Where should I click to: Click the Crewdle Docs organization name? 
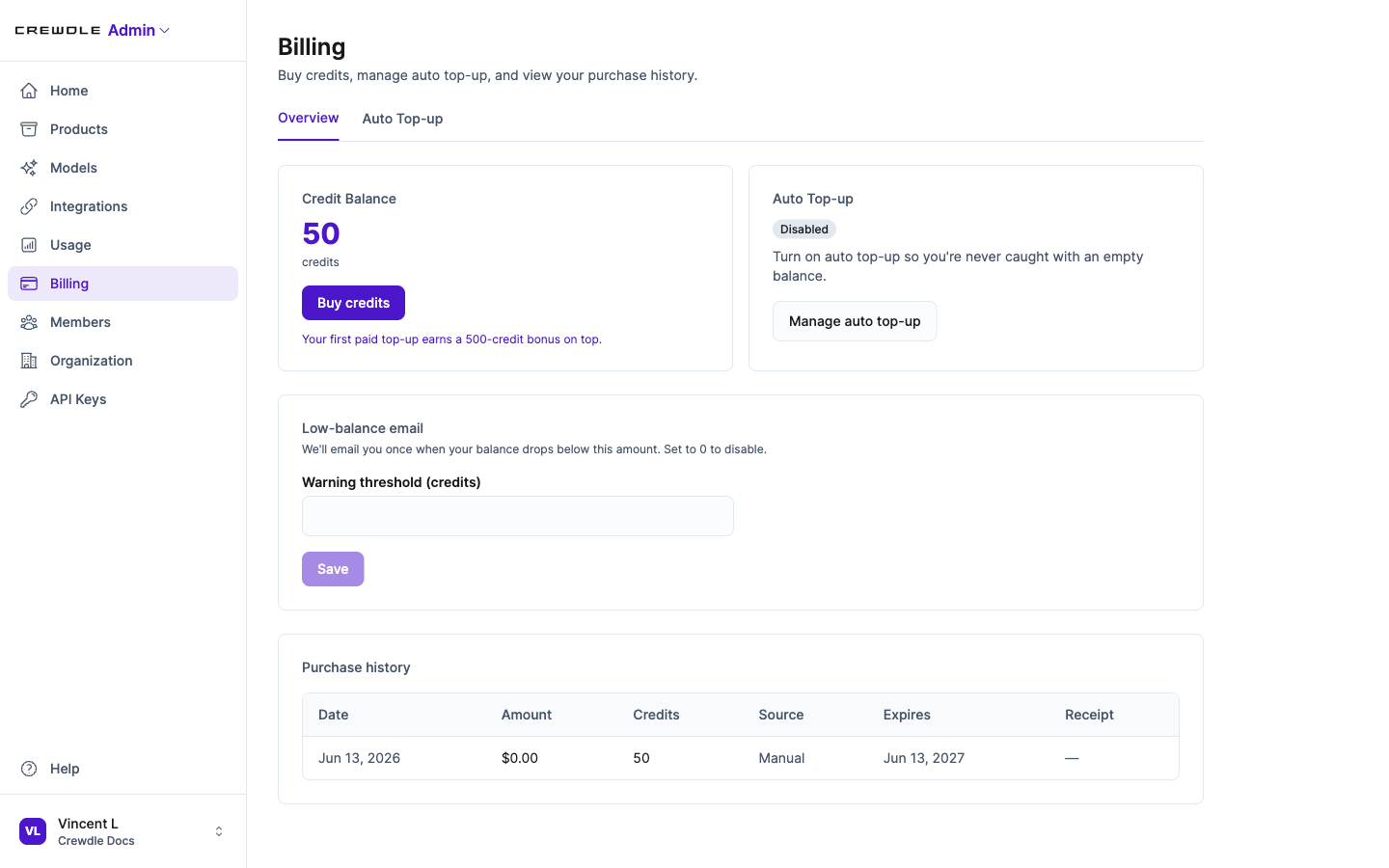point(96,841)
